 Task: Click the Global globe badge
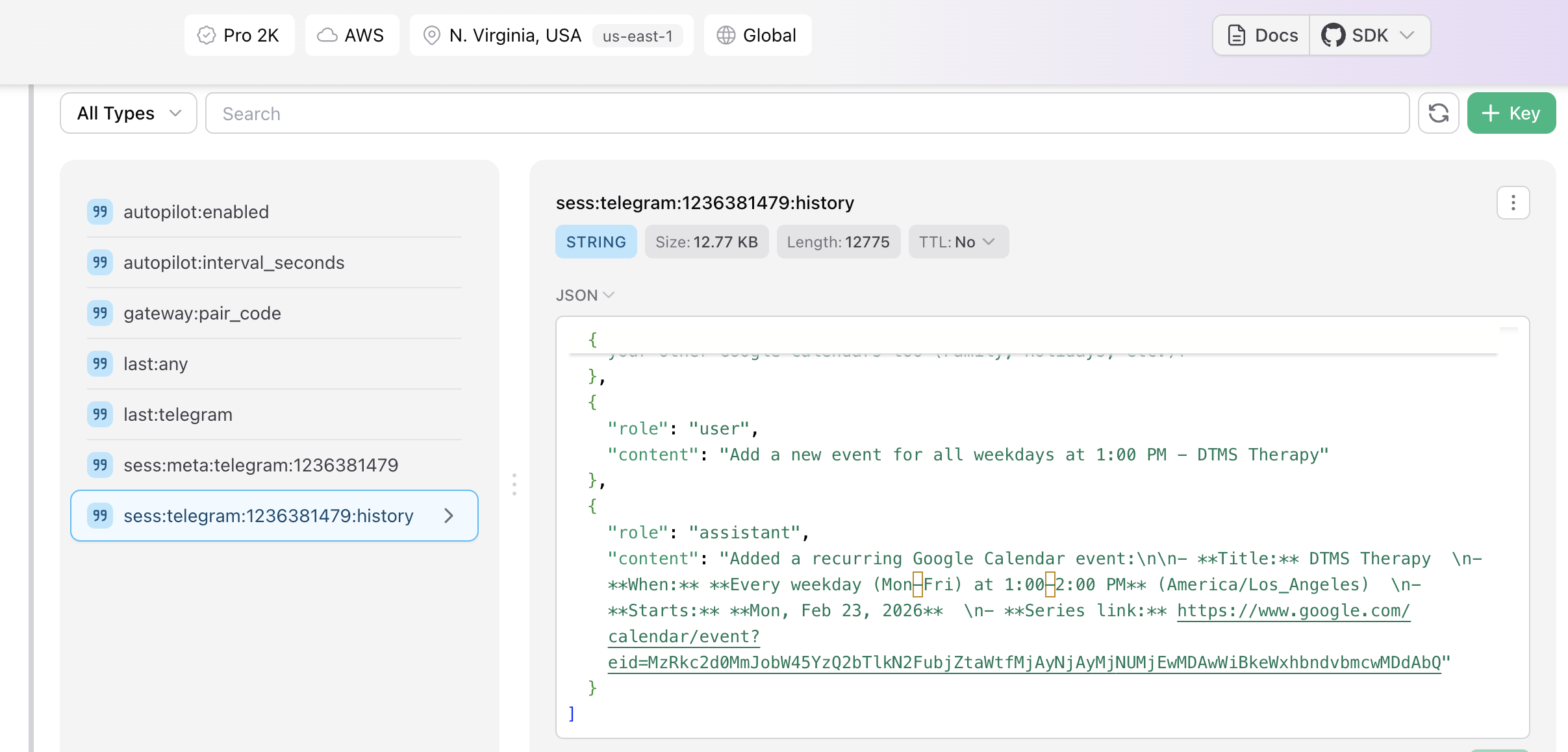point(757,35)
